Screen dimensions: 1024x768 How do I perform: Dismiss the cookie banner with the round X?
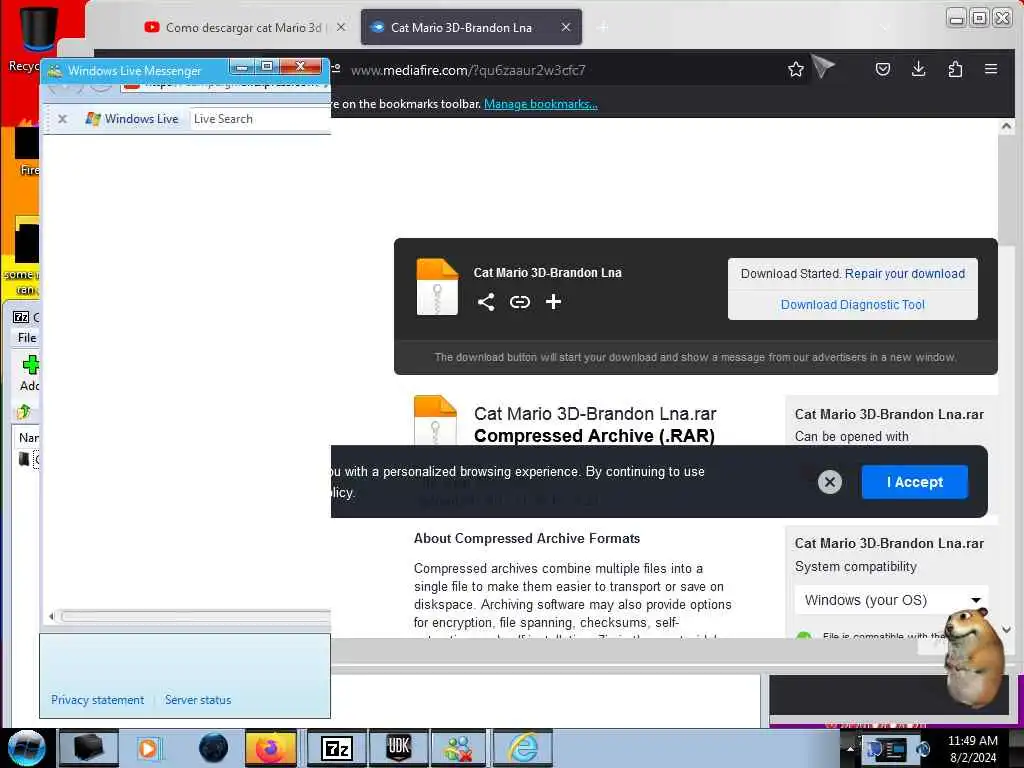[x=829, y=482]
